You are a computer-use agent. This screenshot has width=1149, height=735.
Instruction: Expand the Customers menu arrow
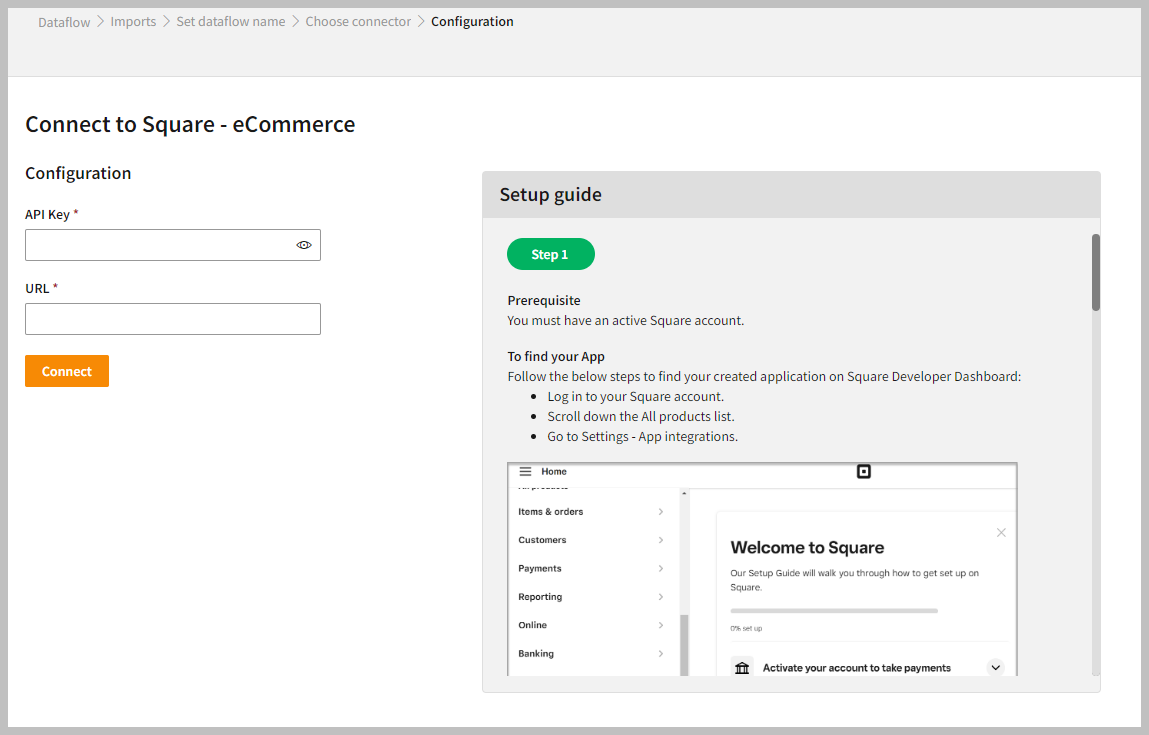point(661,540)
